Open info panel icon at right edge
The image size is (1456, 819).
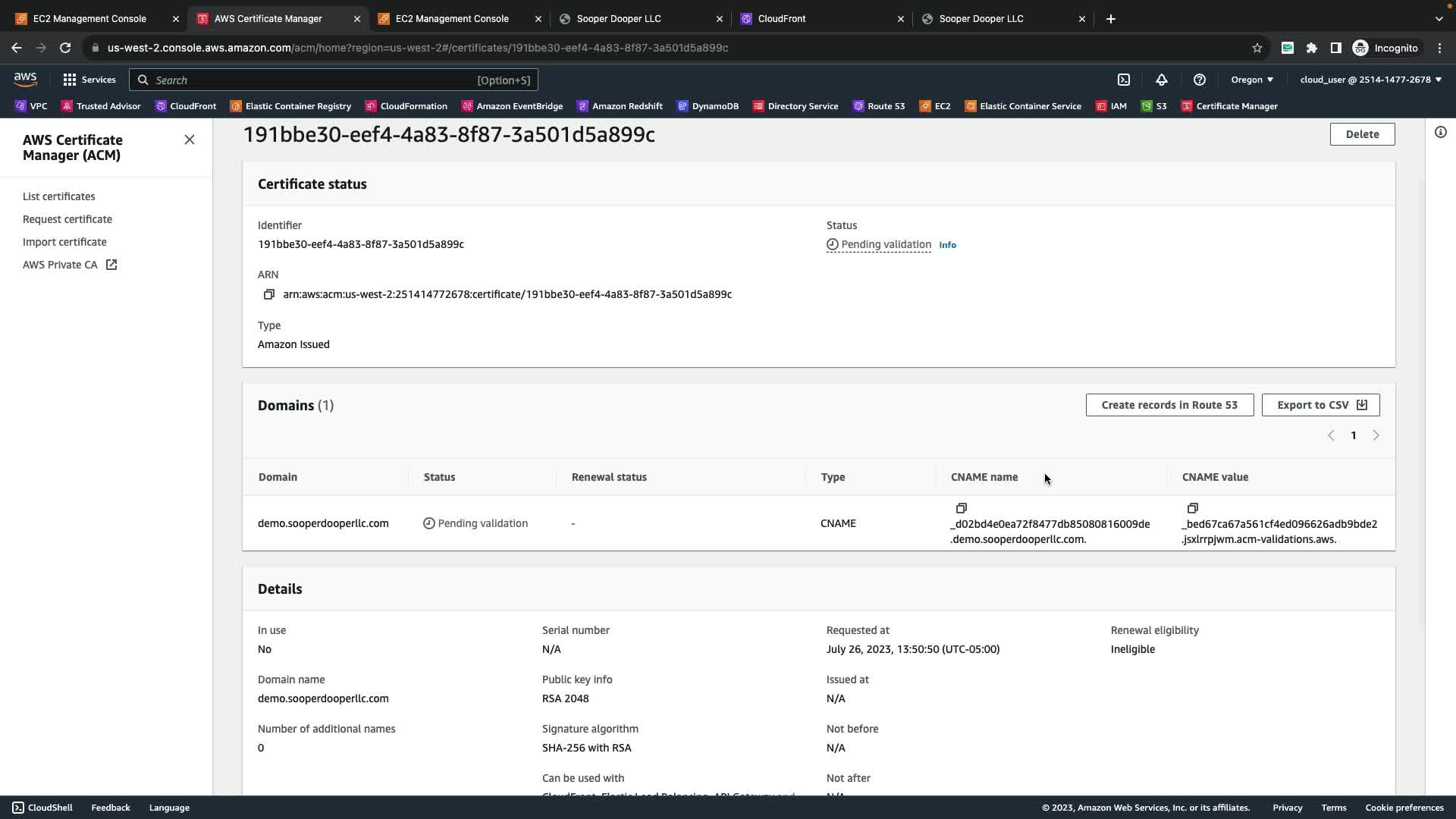coord(1440,133)
